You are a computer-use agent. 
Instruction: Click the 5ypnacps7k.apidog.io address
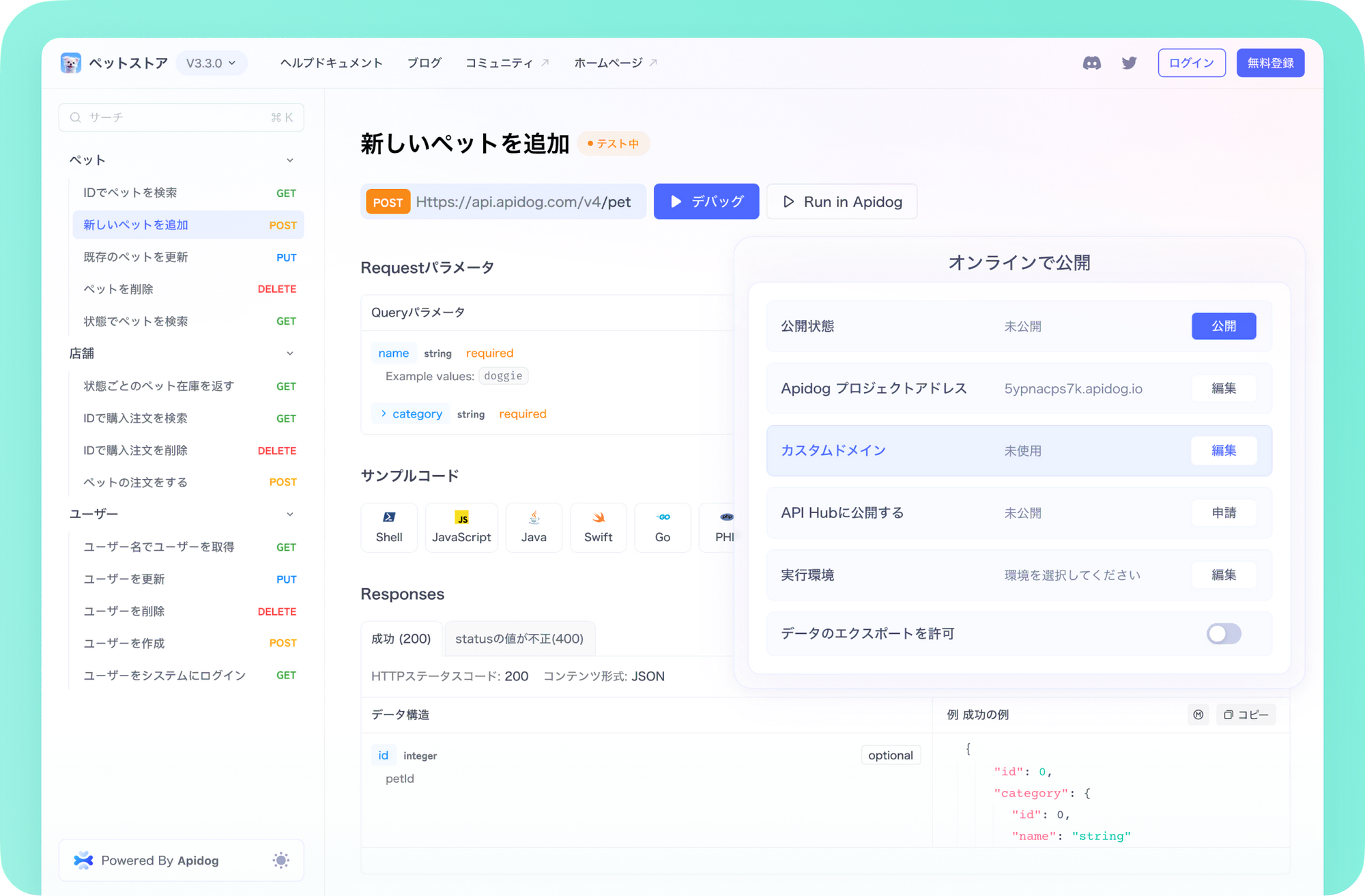pyautogui.click(x=1073, y=389)
